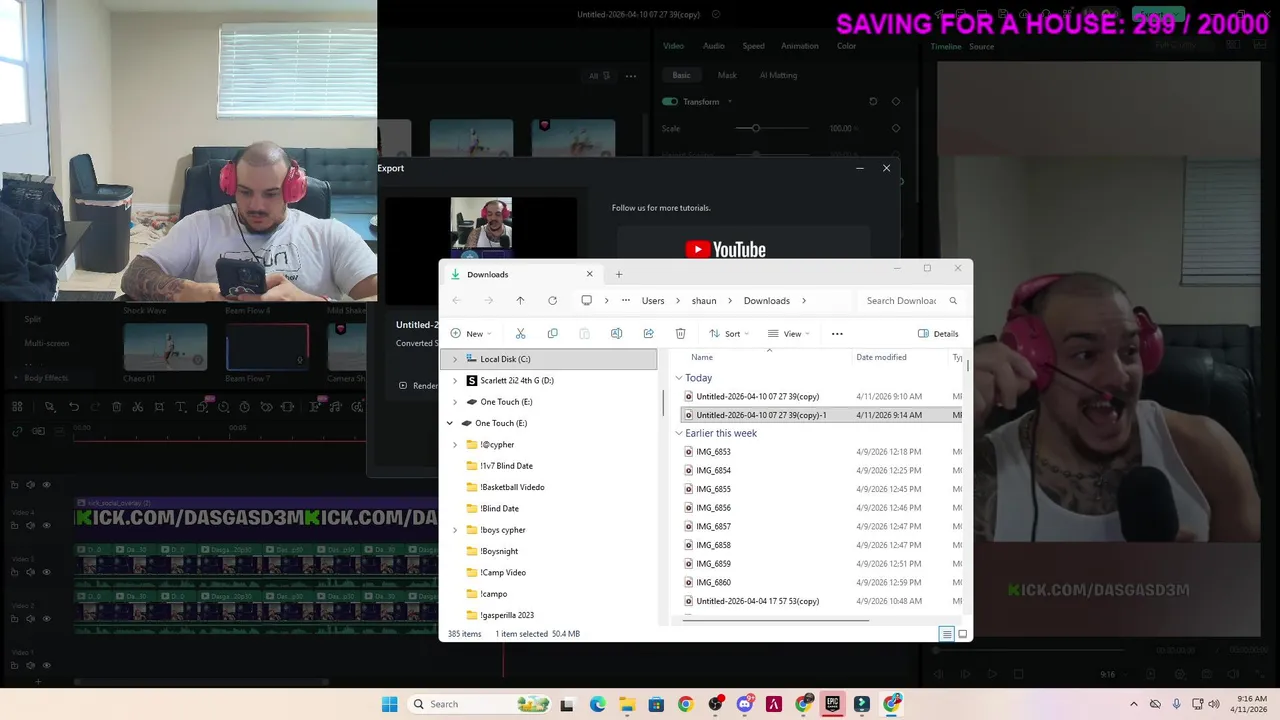This screenshot has height=720, width=1280.
Task: Click the Rename icon in Explorer toolbar
Action: tap(616, 334)
